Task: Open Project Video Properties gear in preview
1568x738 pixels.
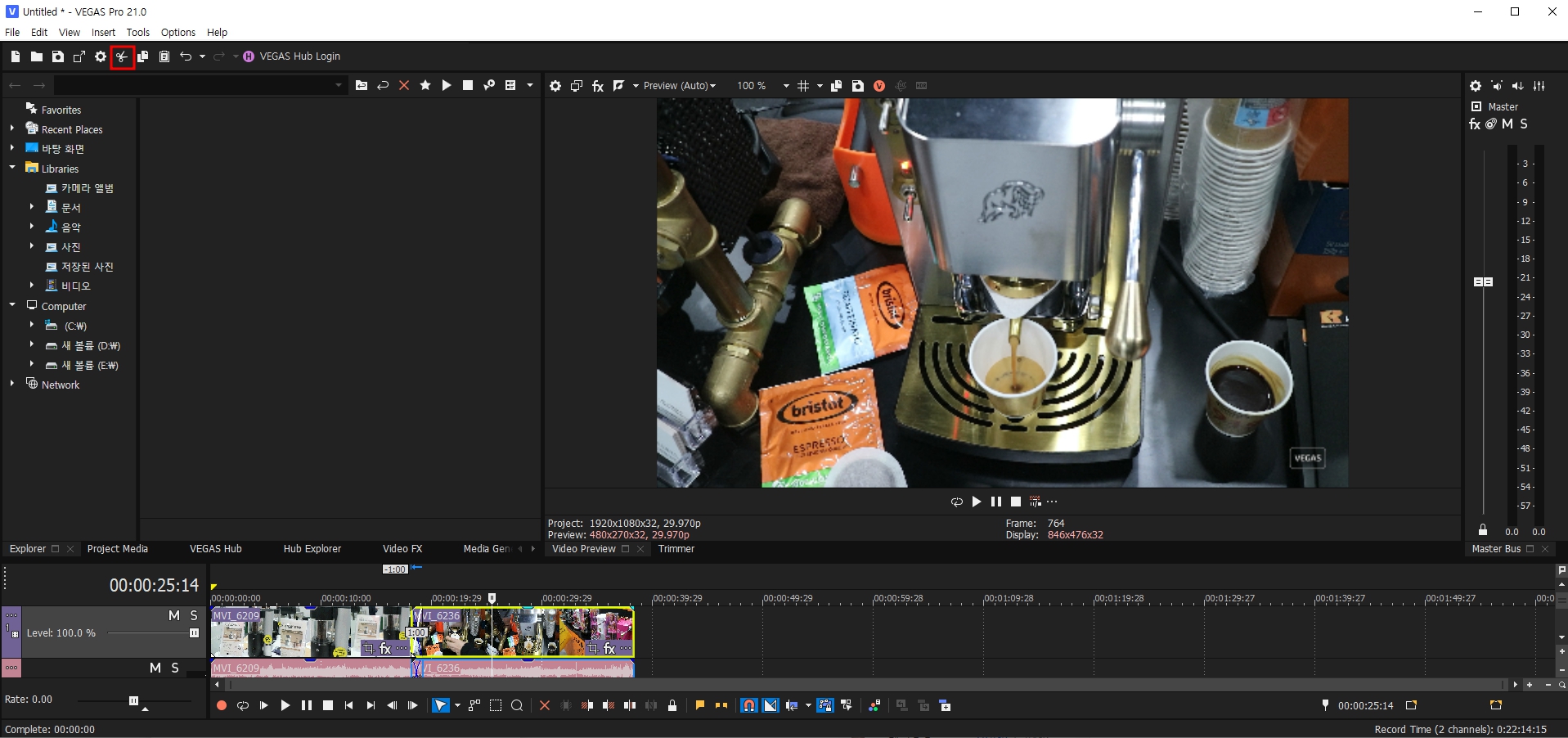Action: click(555, 86)
